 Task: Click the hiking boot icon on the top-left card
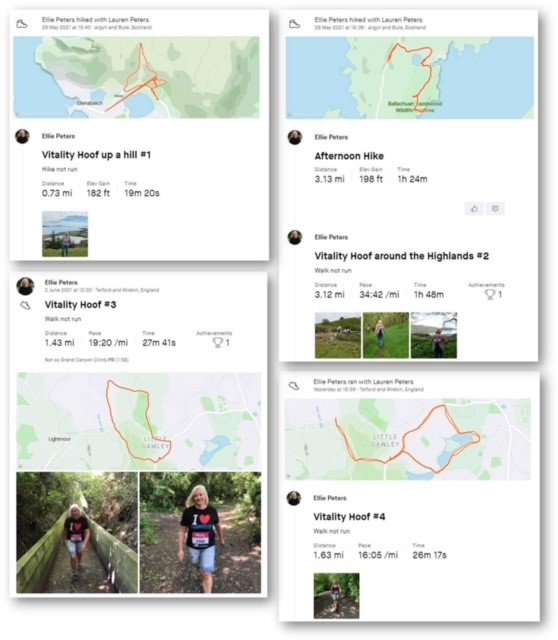(22, 24)
